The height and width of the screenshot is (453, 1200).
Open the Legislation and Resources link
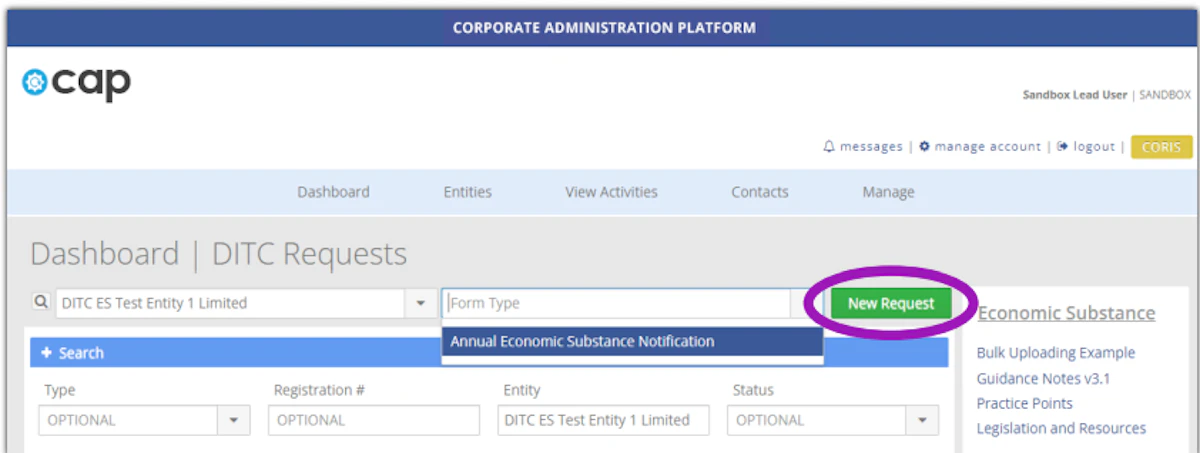pos(1061,428)
